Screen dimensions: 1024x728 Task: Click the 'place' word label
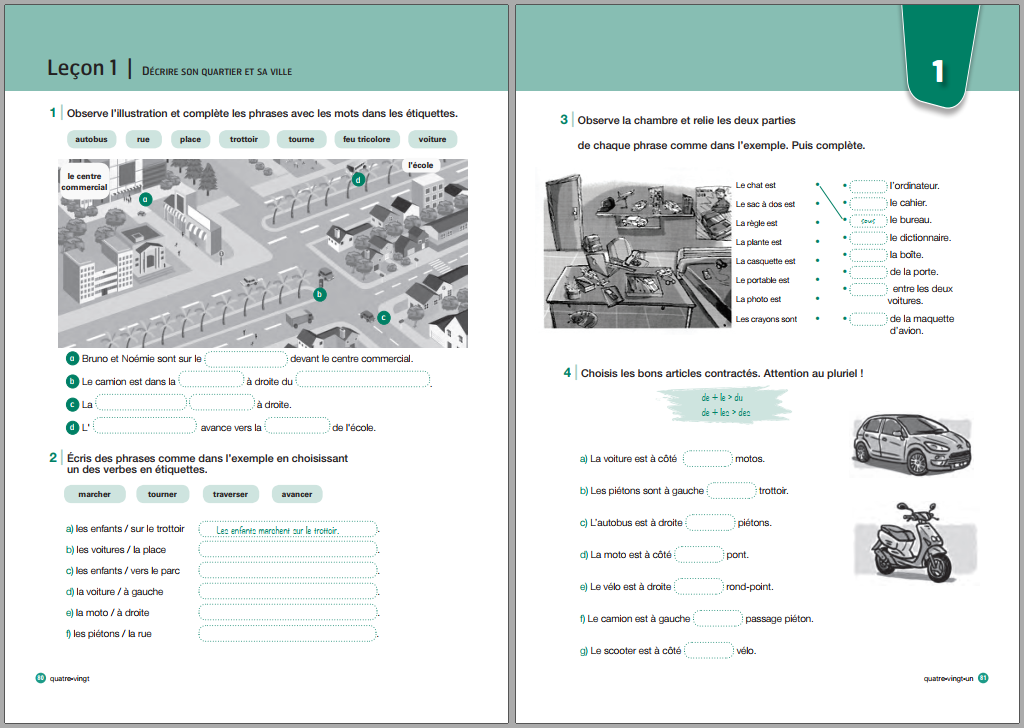pyautogui.click(x=190, y=139)
